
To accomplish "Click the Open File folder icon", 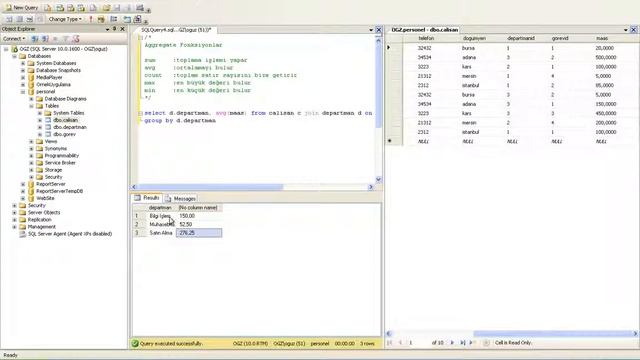I will (106, 7).
